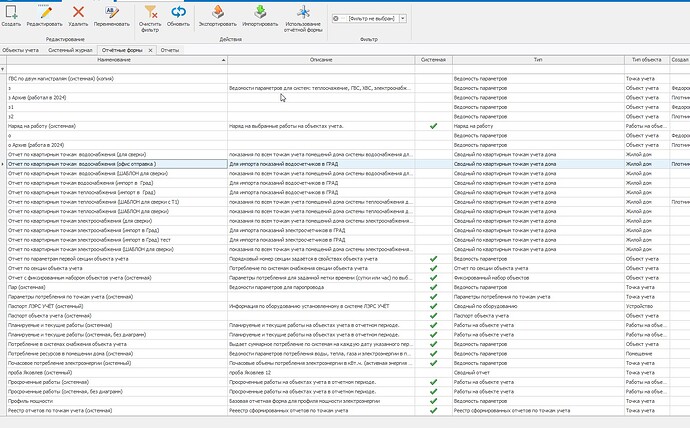Toggle Системная check for Наряд на работу
Screen dimensions: 690x428
pos(433,126)
